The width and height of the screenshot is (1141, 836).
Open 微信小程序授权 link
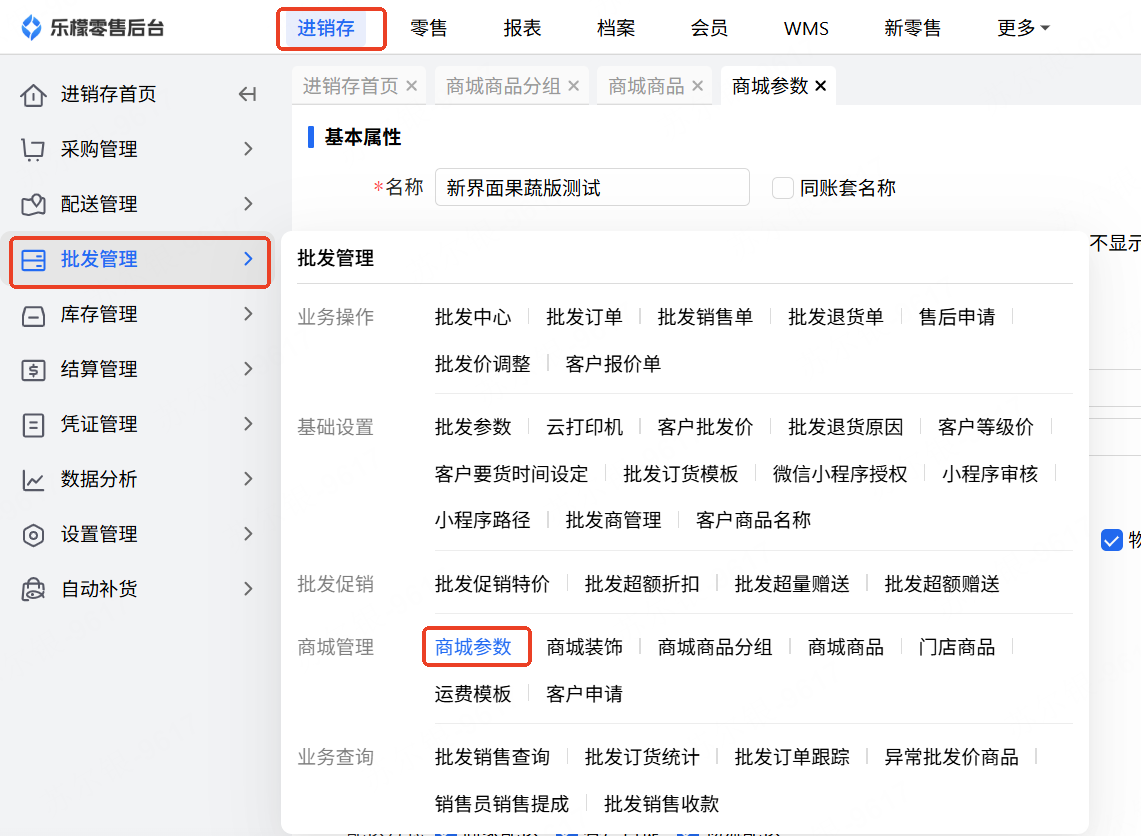(x=840, y=474)
